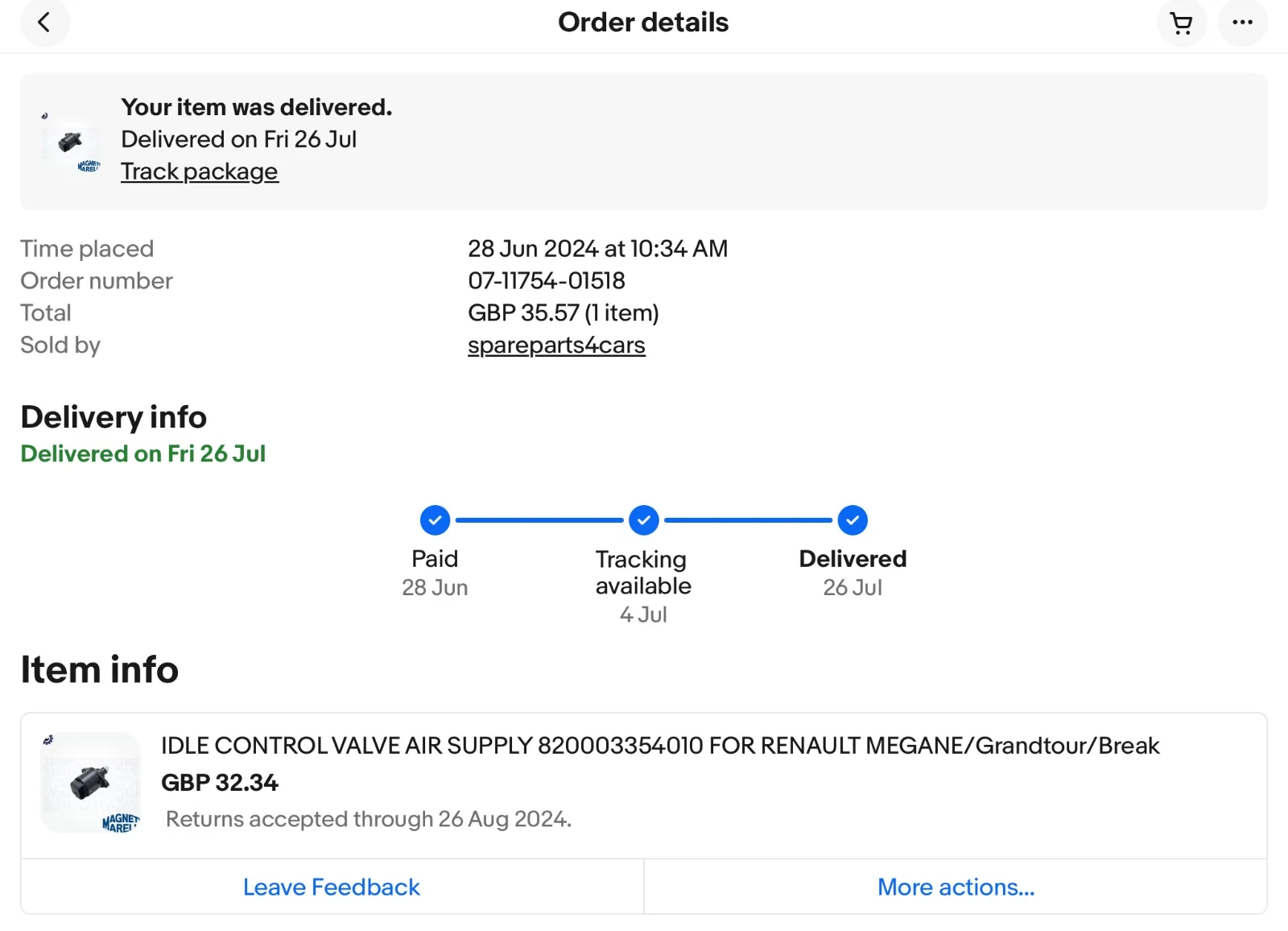Open the shopping cart
The image size is (1288, 931).
[x=1181, y=23]
